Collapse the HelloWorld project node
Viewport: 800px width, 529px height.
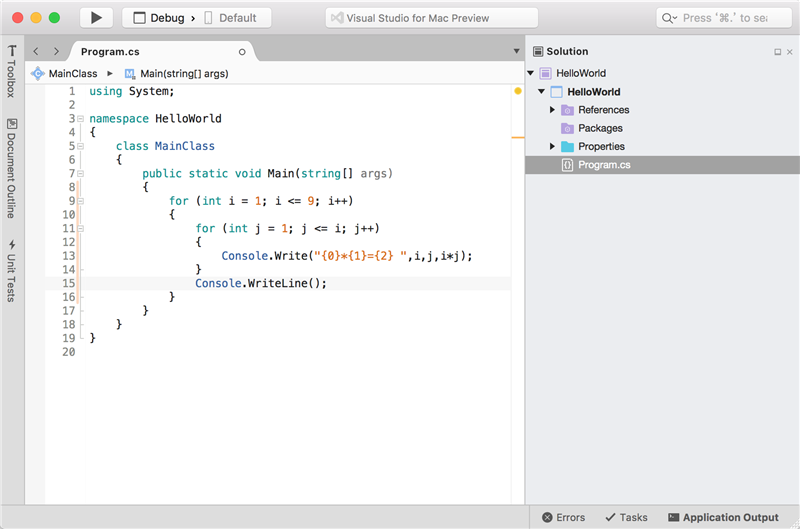[x=541, y=92]
